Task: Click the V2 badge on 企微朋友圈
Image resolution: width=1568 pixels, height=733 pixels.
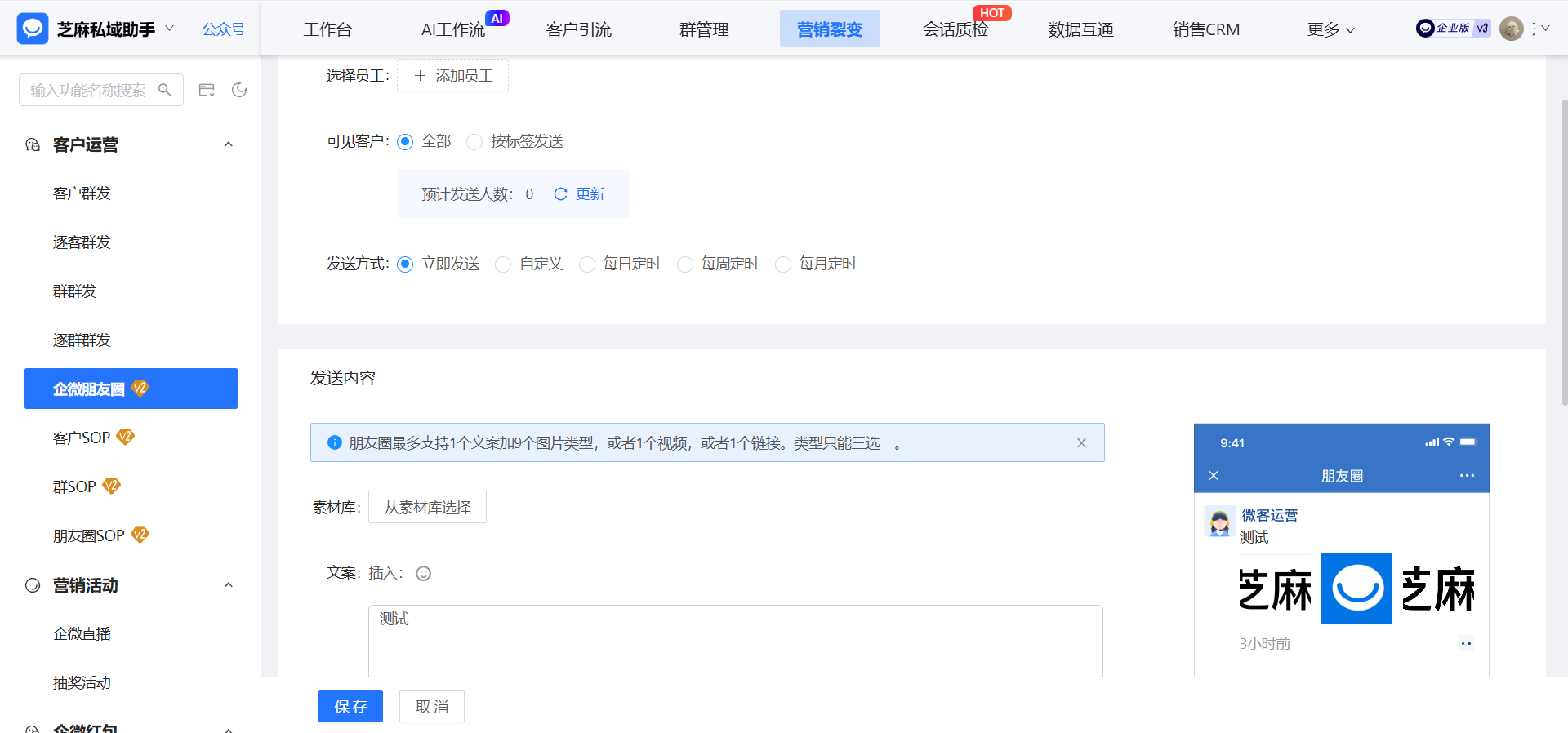Action: tap(140, 389)
